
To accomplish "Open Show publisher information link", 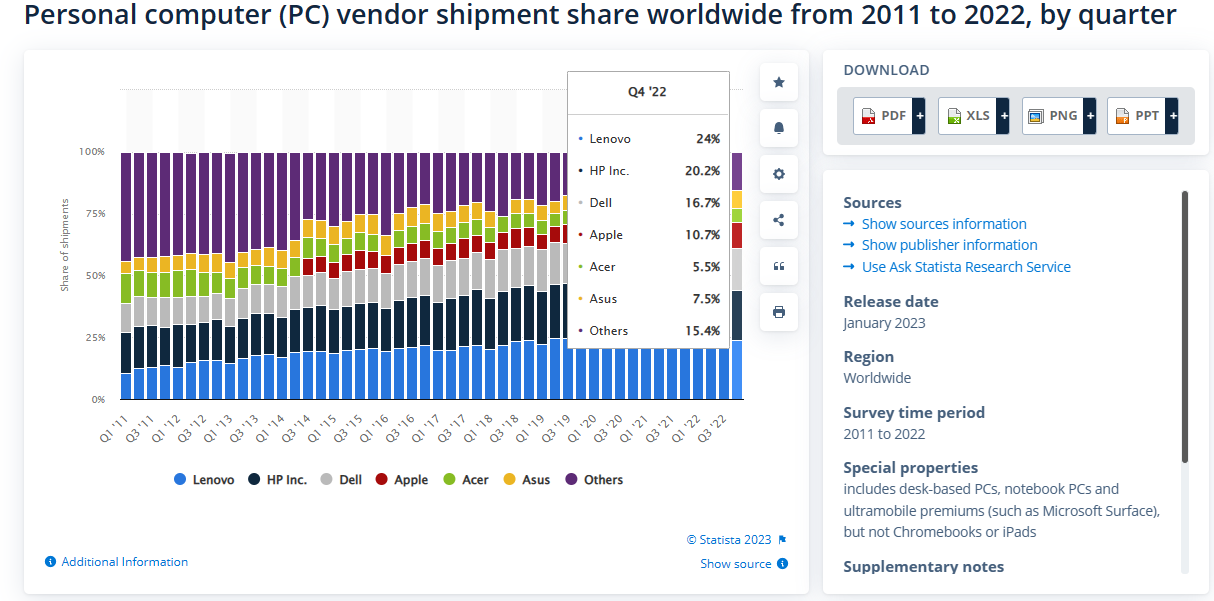I will (x=949, y=245).
